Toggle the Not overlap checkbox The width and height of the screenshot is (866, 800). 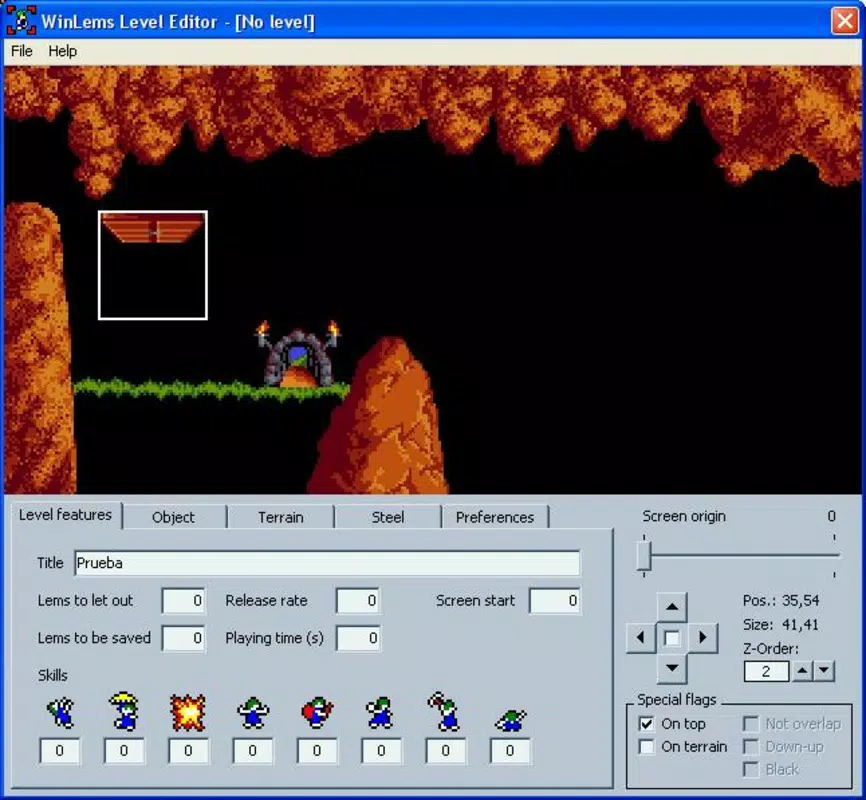(x=751, y=723)
